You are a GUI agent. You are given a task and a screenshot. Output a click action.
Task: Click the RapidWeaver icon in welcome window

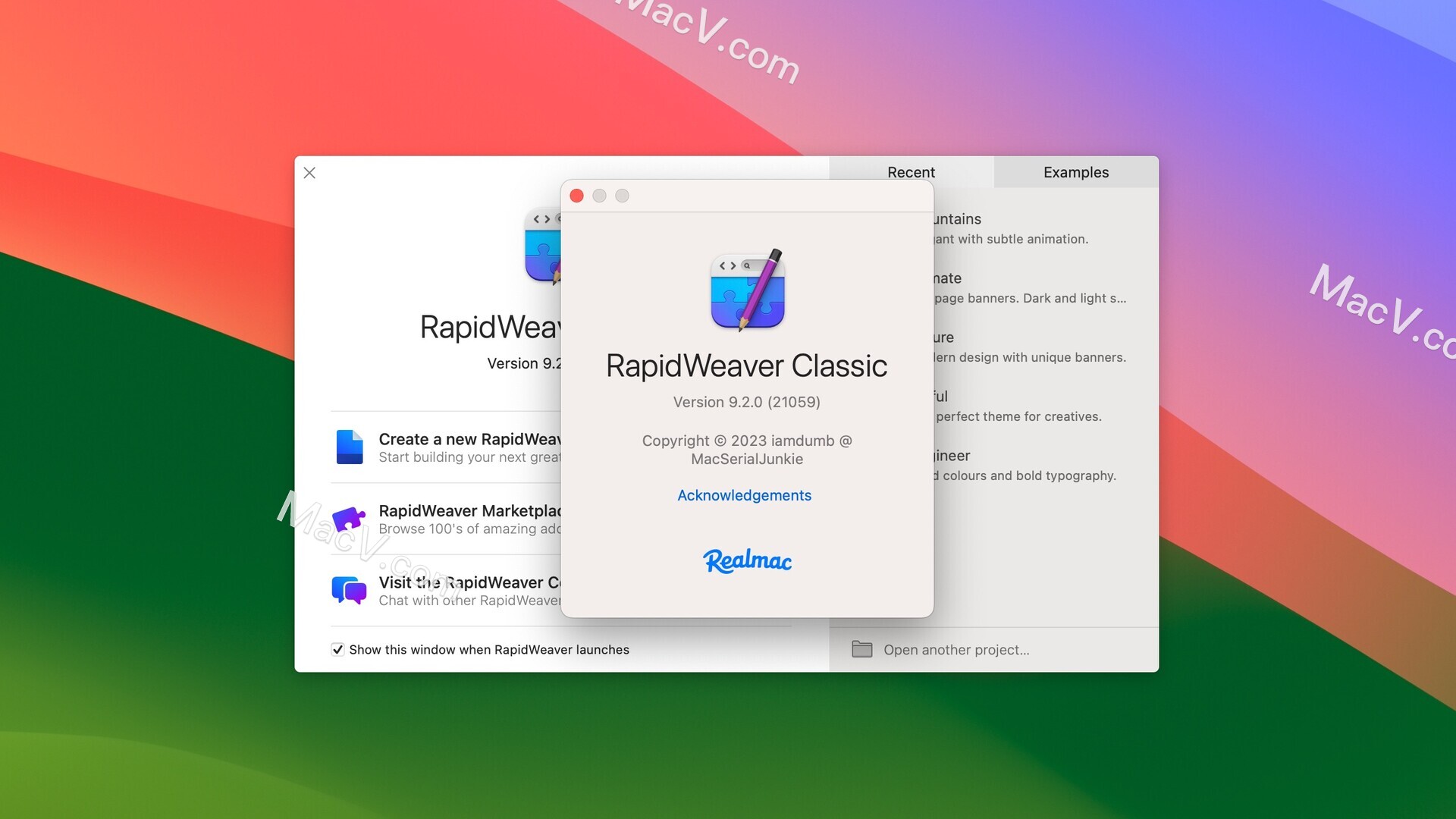tap(543, 245)
